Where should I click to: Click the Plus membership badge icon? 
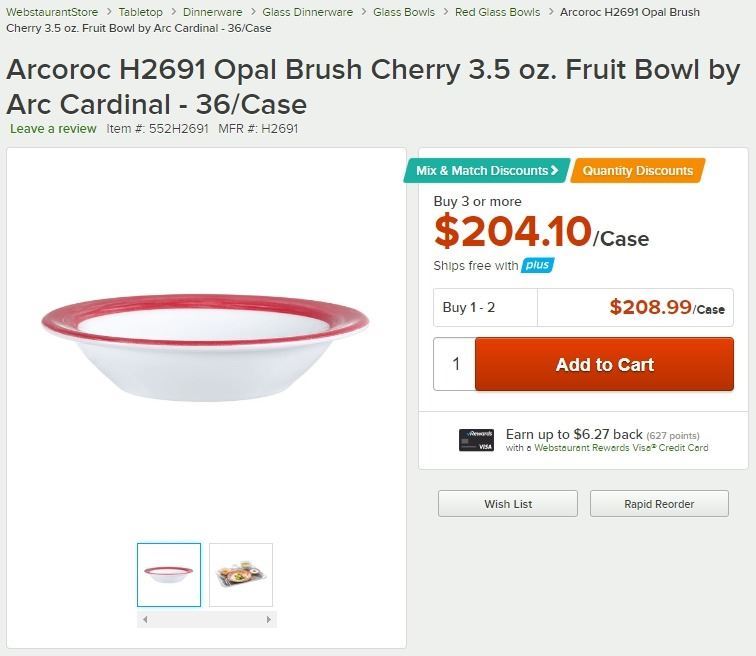(x=537, y=265)
